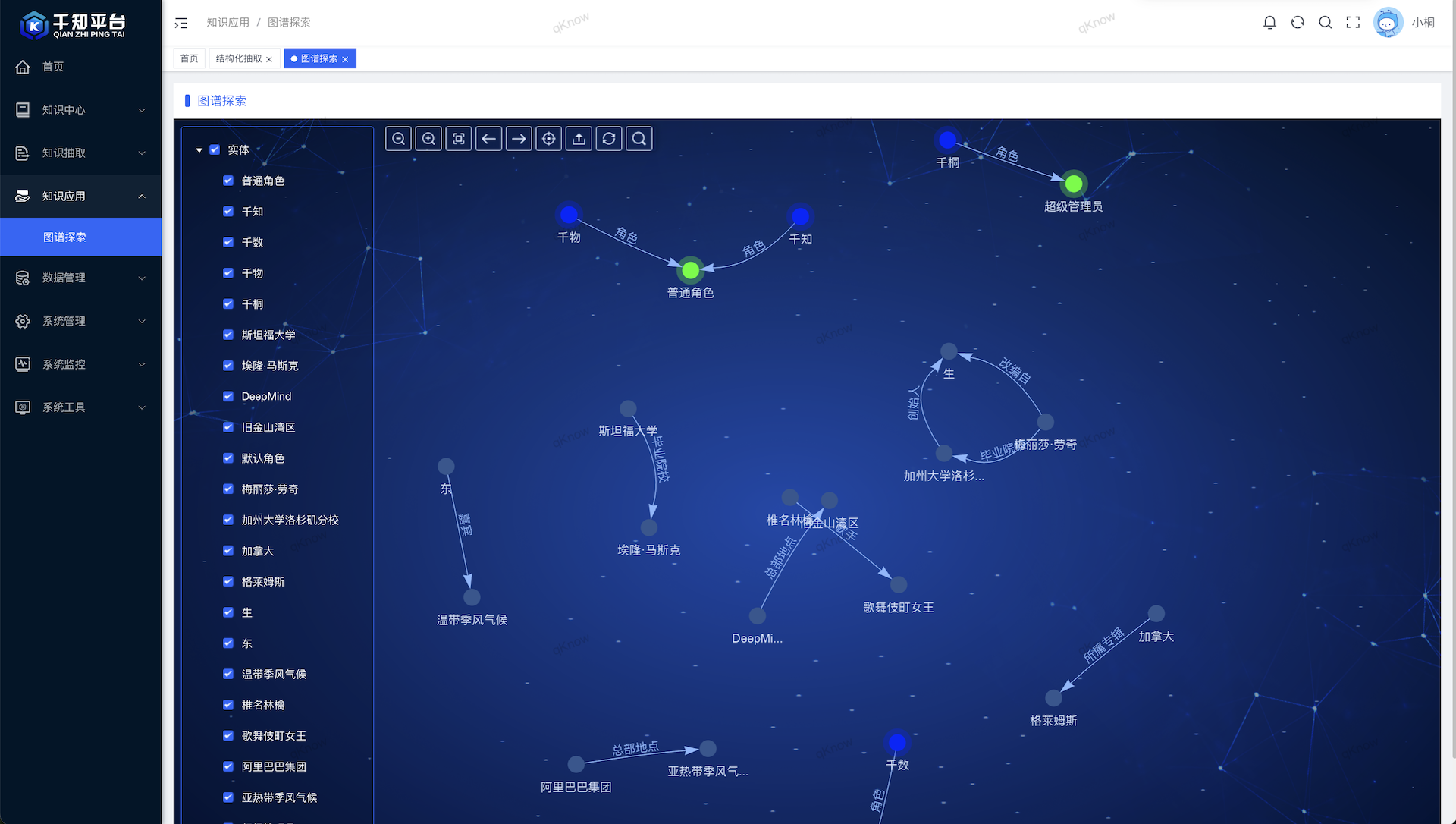
Task: Open the 首页 sidebar menu item
Action: coord(53,67)
